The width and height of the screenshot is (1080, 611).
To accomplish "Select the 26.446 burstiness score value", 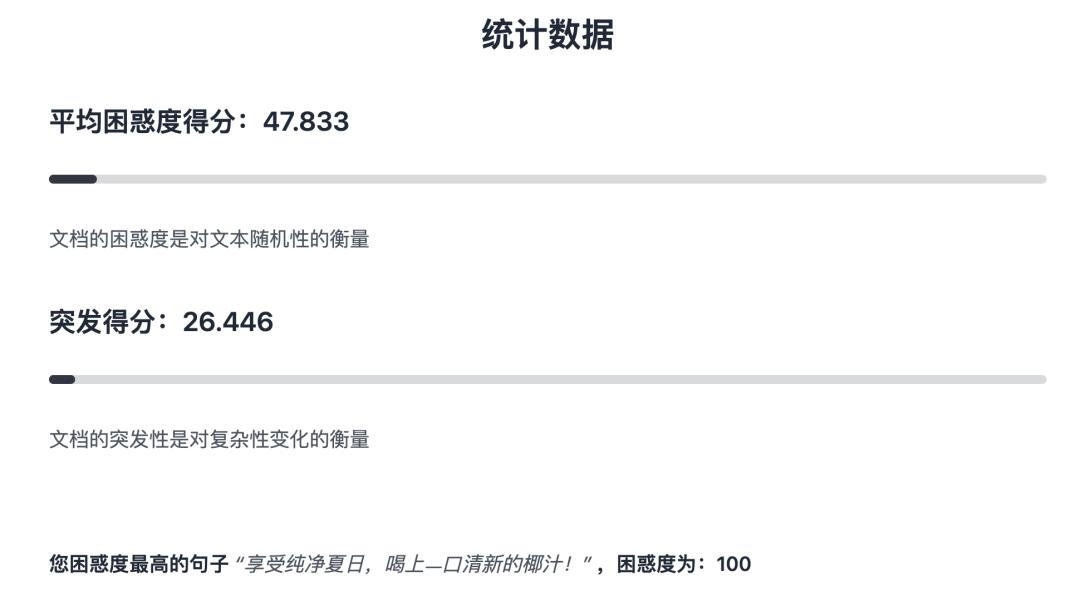I will tap(228, 322).
